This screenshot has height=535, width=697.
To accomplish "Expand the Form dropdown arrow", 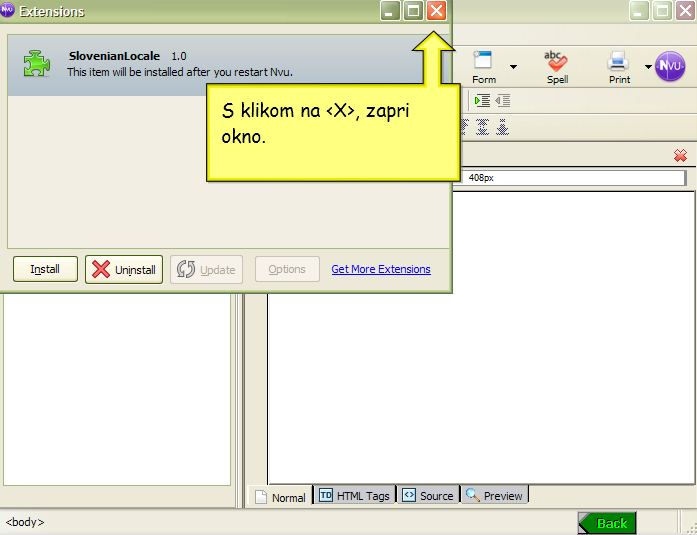I will 513,68.
